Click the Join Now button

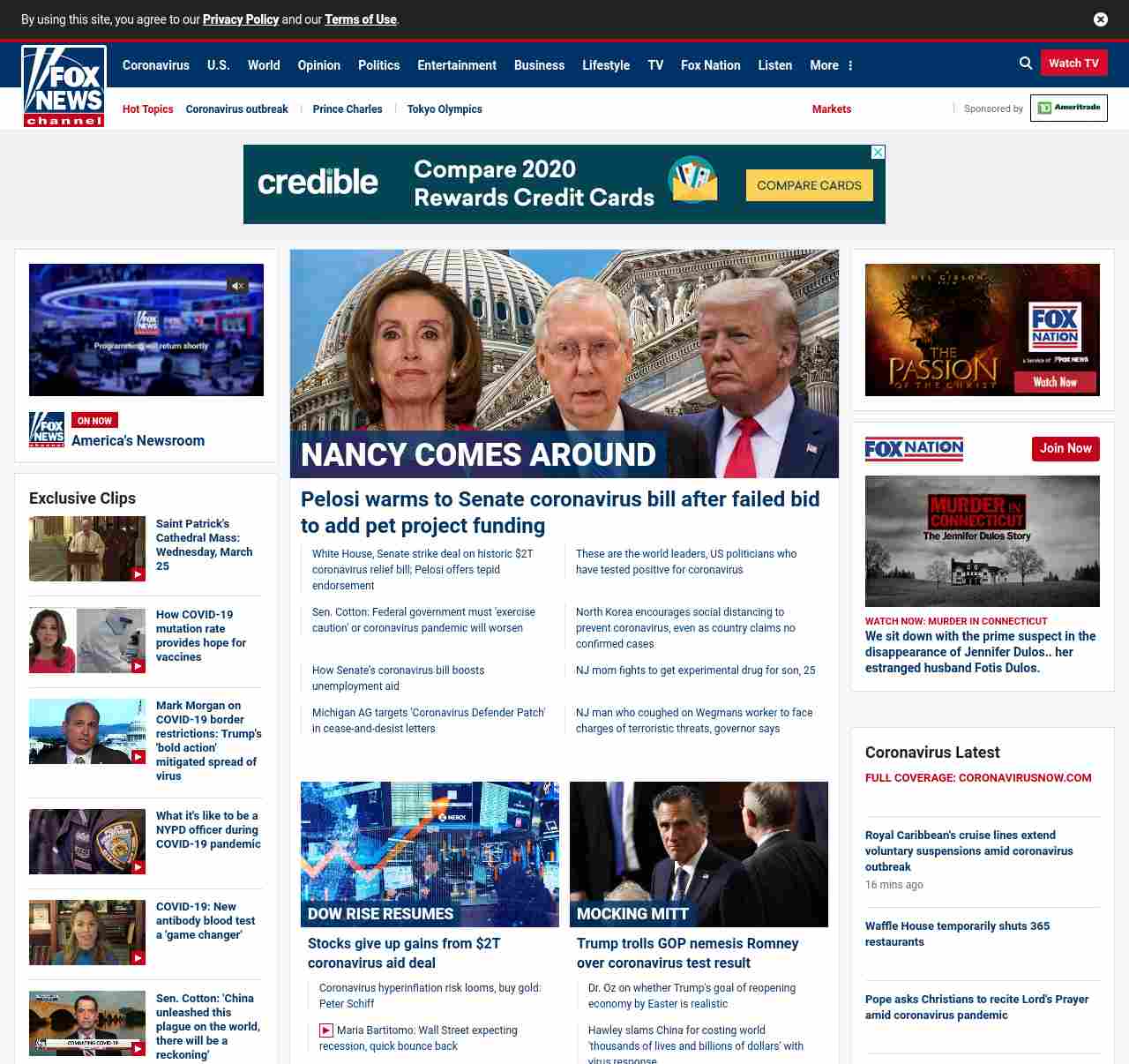(1065, 448)
